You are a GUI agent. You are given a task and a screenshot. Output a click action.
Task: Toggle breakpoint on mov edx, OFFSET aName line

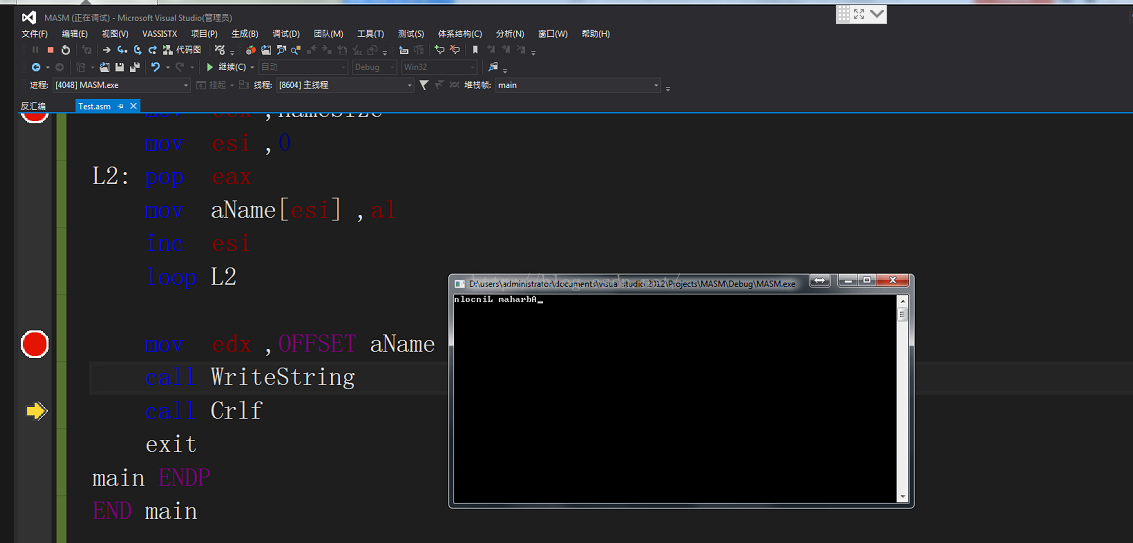click(x=34, y=343)
